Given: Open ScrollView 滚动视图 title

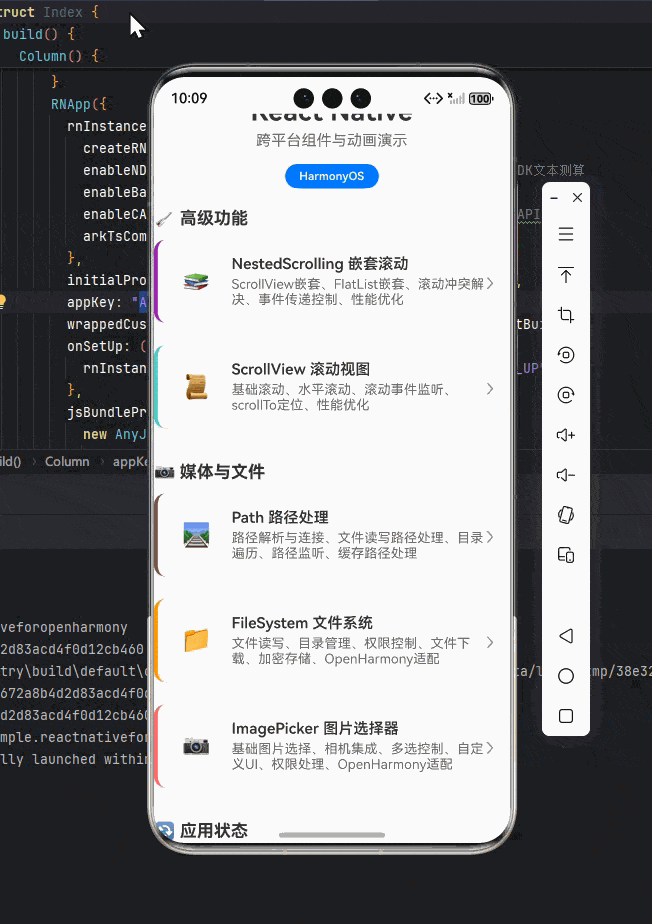Looking at the screenshot, I should [x=301, y=369].
